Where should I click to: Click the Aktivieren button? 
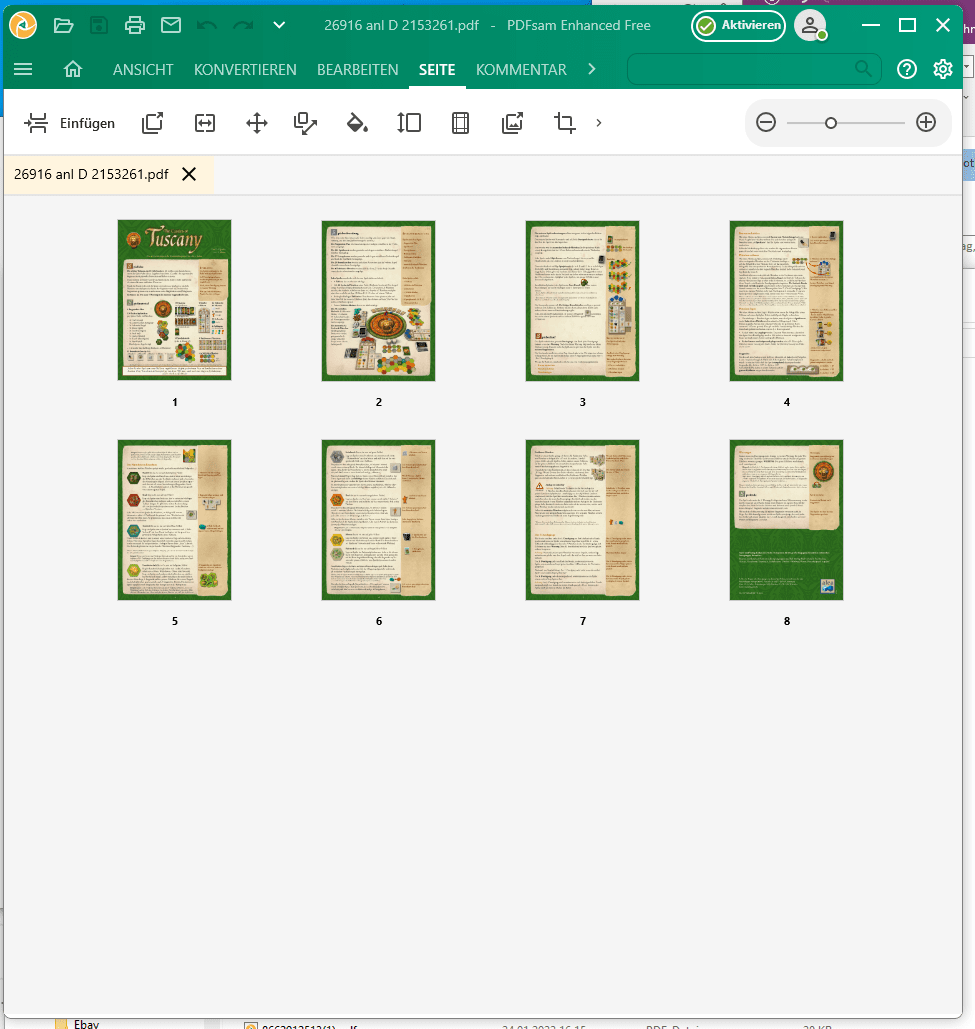[x=738, y=26]
